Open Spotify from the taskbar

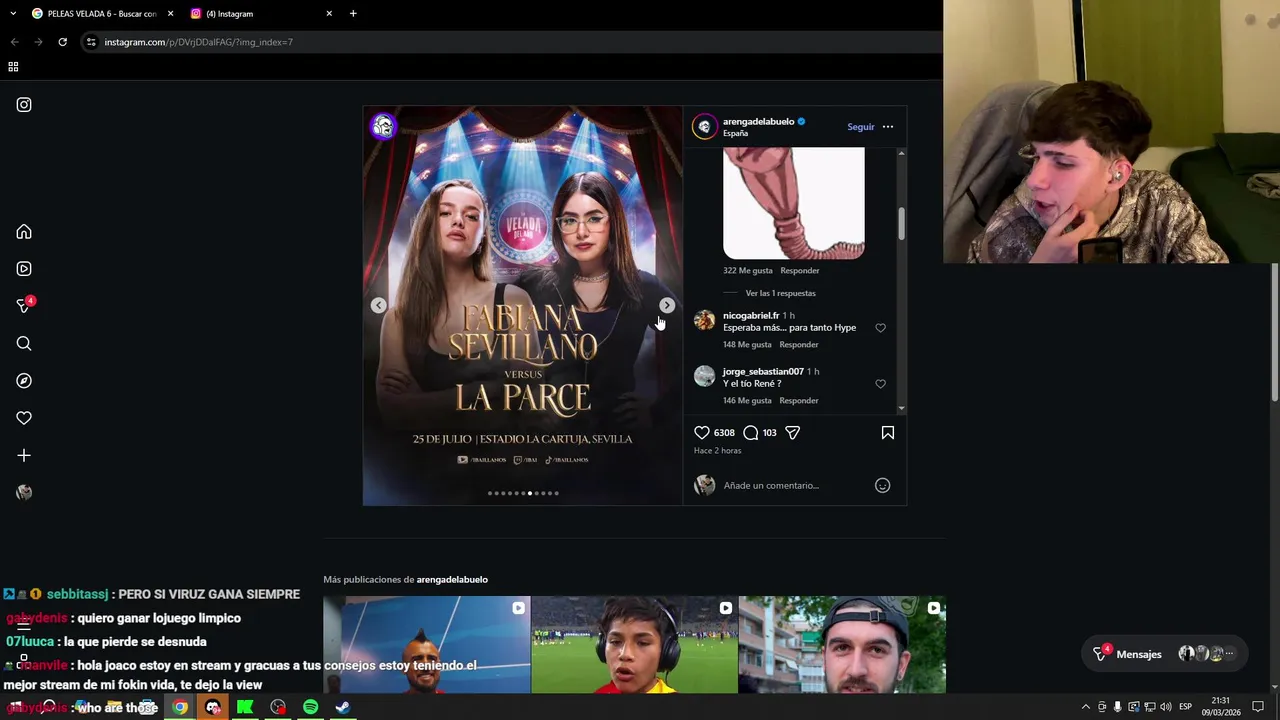point(310,707)
